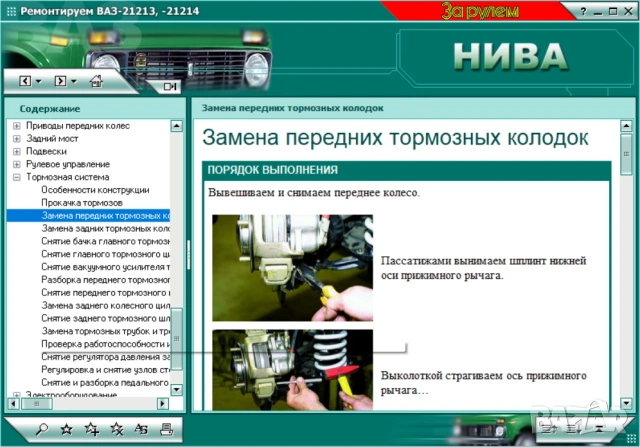Click the 'За рулем' red banner logo
This screenshot has width=640, height=447.
pyautogui.click(x=480, y=11)
